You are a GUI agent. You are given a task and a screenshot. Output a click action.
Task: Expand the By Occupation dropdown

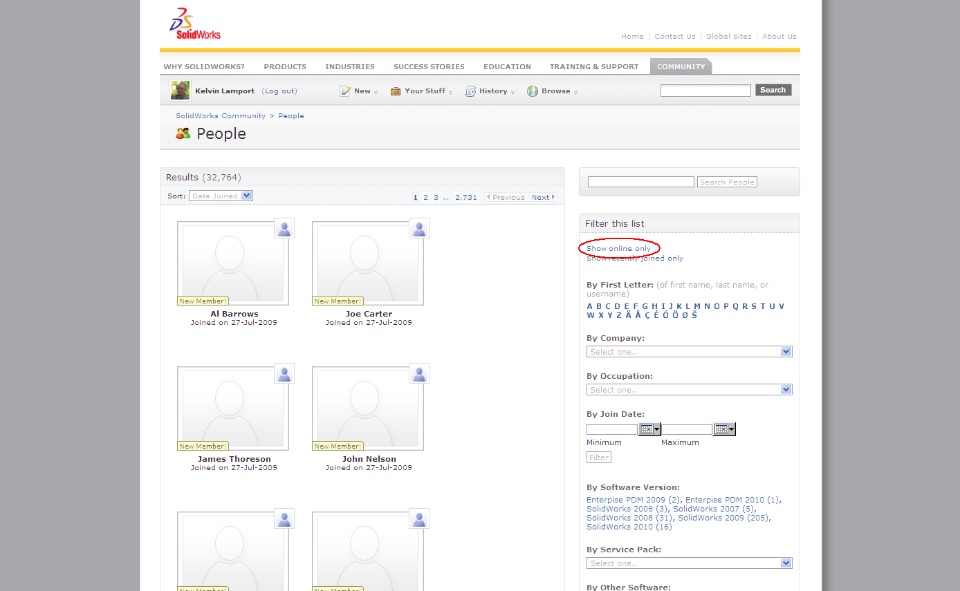click(689, 390)
